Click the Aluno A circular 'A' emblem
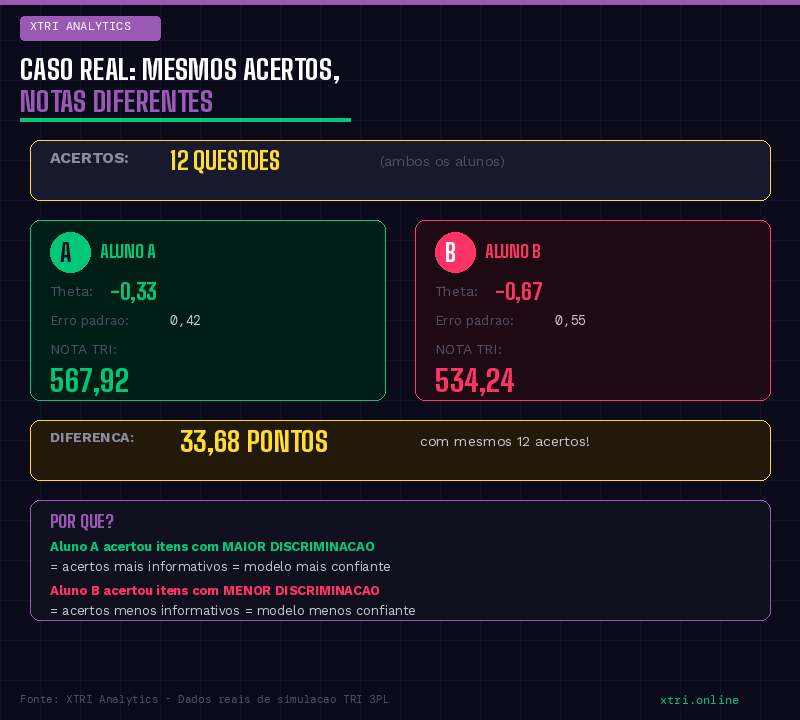This screenshot has width=800, height=720. [70, 252]
